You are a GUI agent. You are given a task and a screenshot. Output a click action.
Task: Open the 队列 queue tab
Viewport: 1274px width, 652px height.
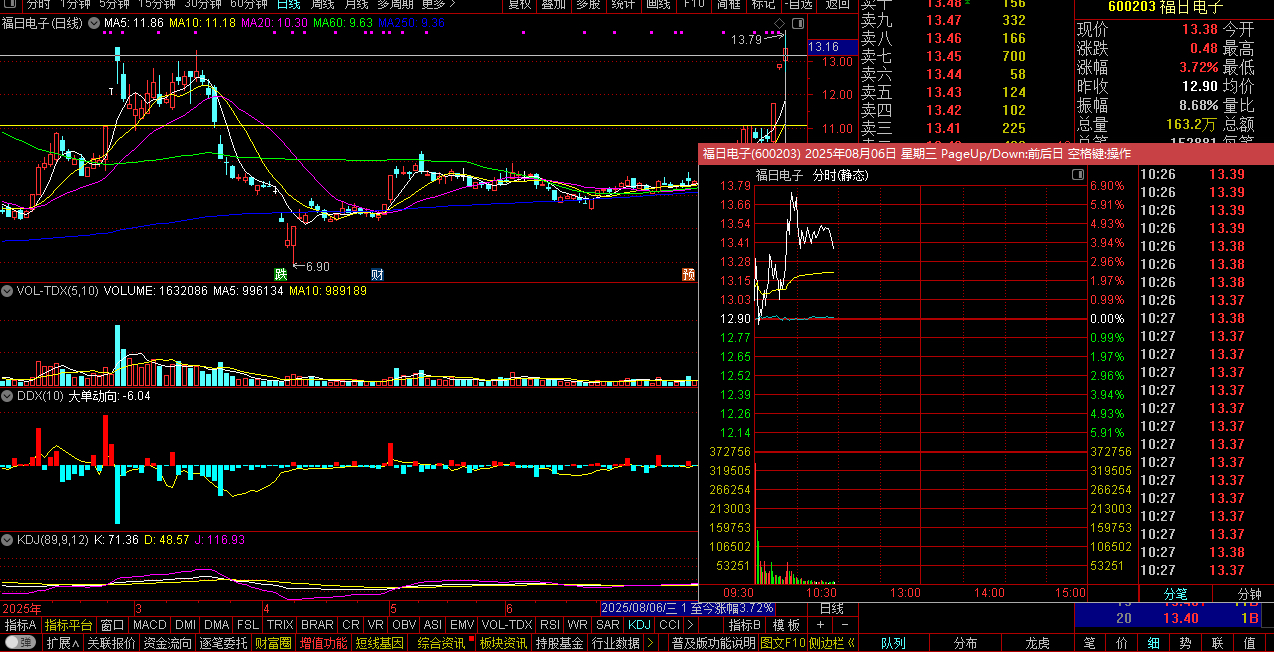(893, 643)
